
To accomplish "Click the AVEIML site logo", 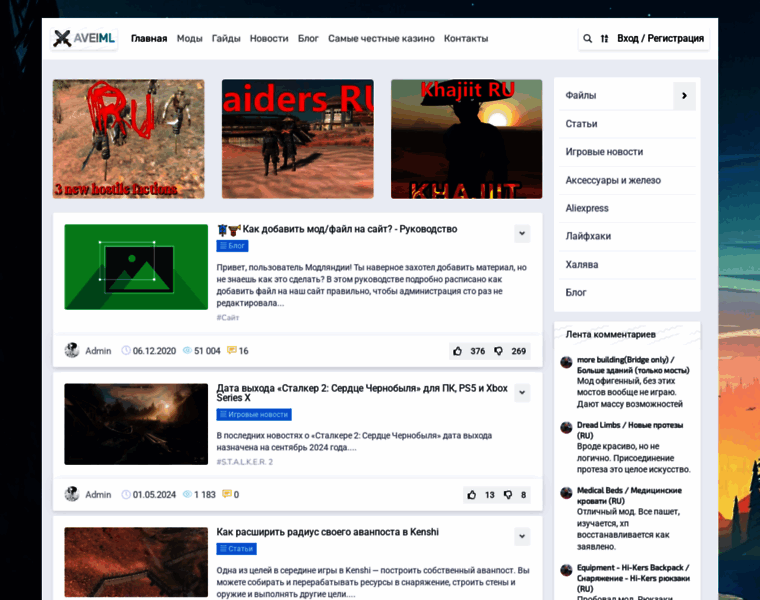I will point(84,39).
